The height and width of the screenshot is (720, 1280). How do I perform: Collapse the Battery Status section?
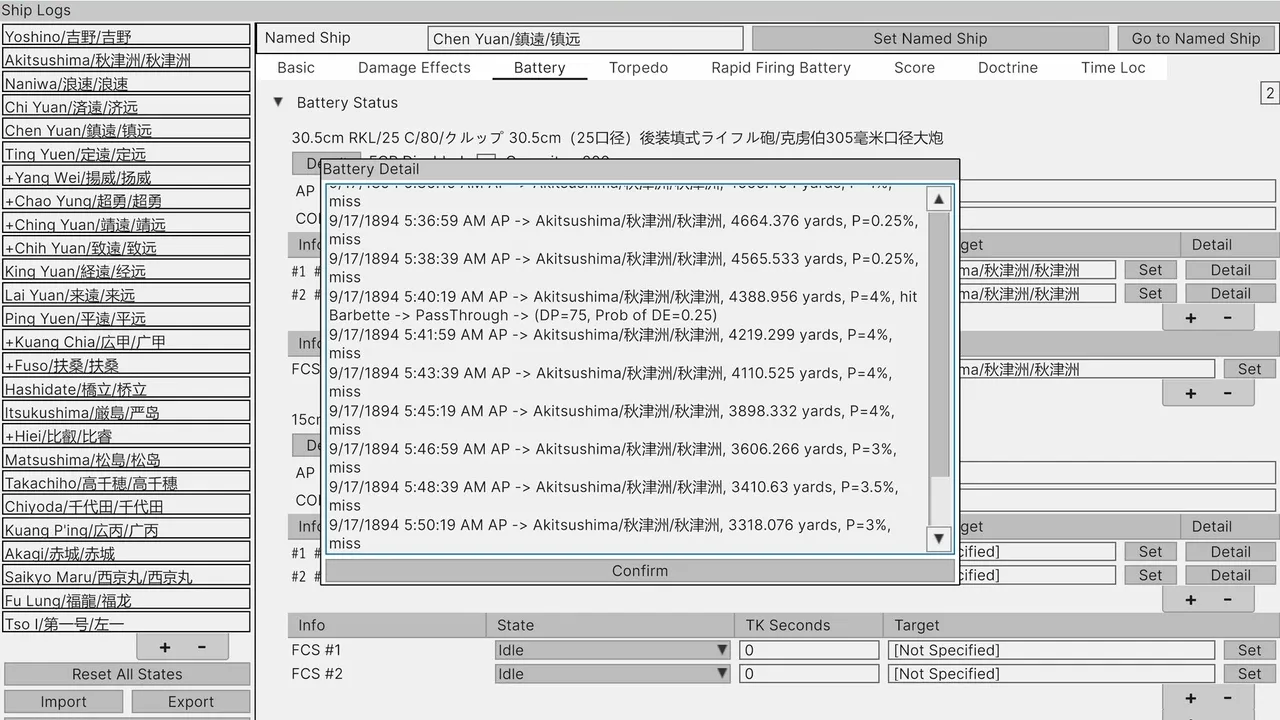[x=278, y=103]
